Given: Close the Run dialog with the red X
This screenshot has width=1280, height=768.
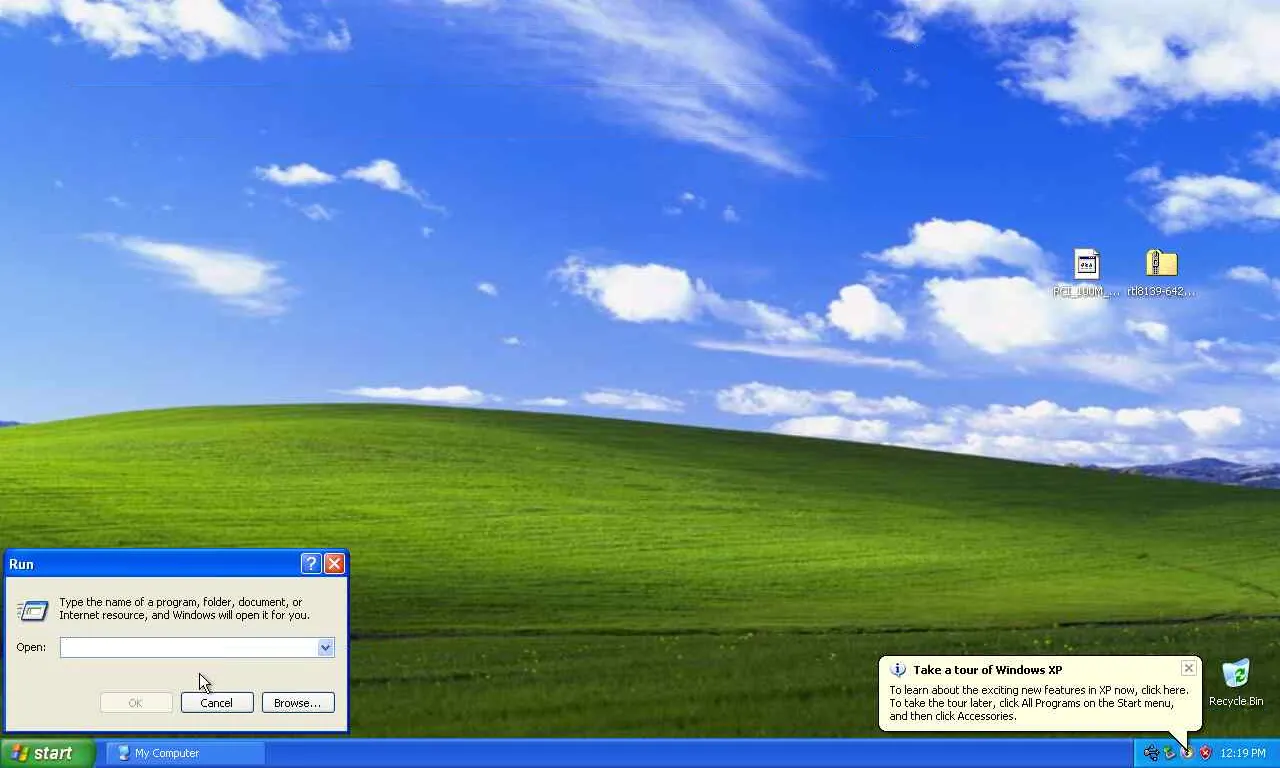Looking at the screenshot, I should click(x=335, y=564).
